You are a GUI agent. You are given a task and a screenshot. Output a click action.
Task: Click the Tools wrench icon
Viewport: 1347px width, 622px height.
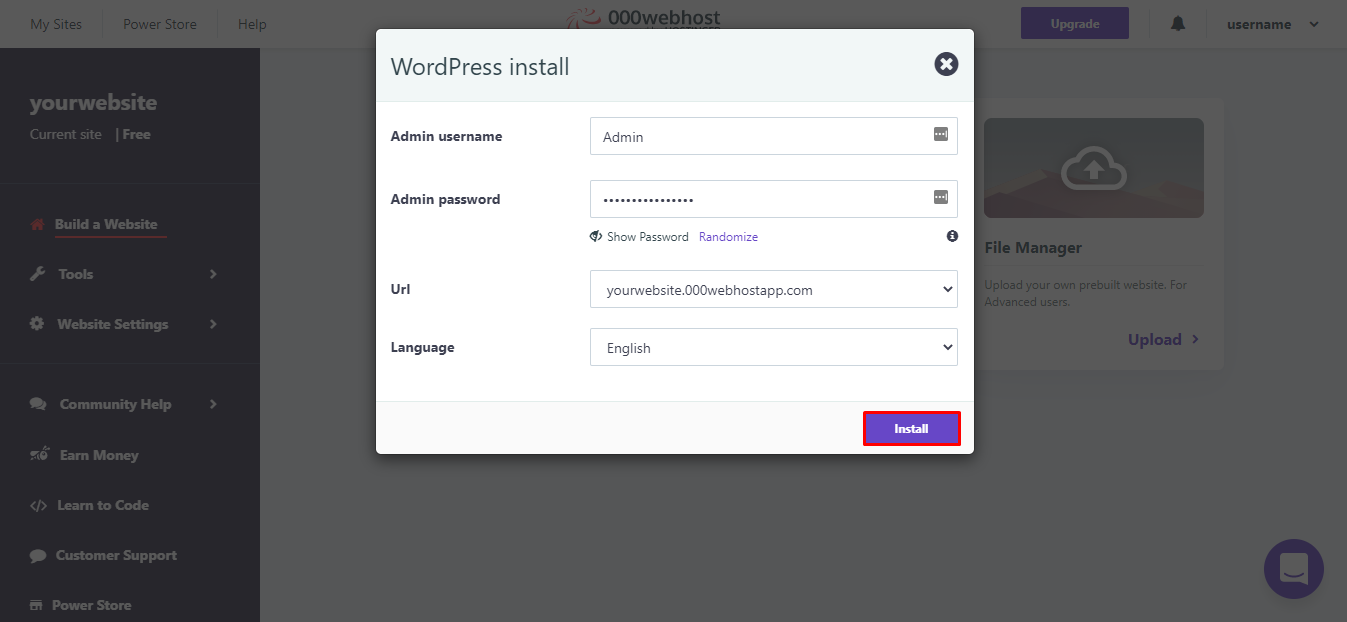point(37,273)
